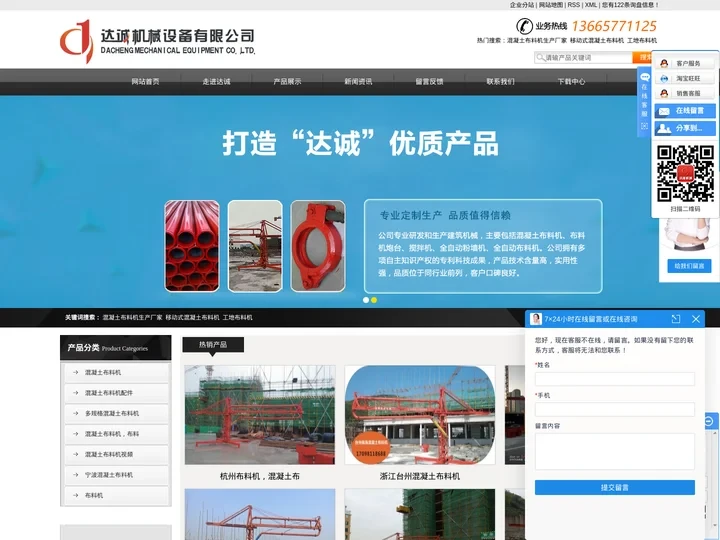Open 联系我们 menu item
This screenshot has width=720, height=540.
pos(501,82)
